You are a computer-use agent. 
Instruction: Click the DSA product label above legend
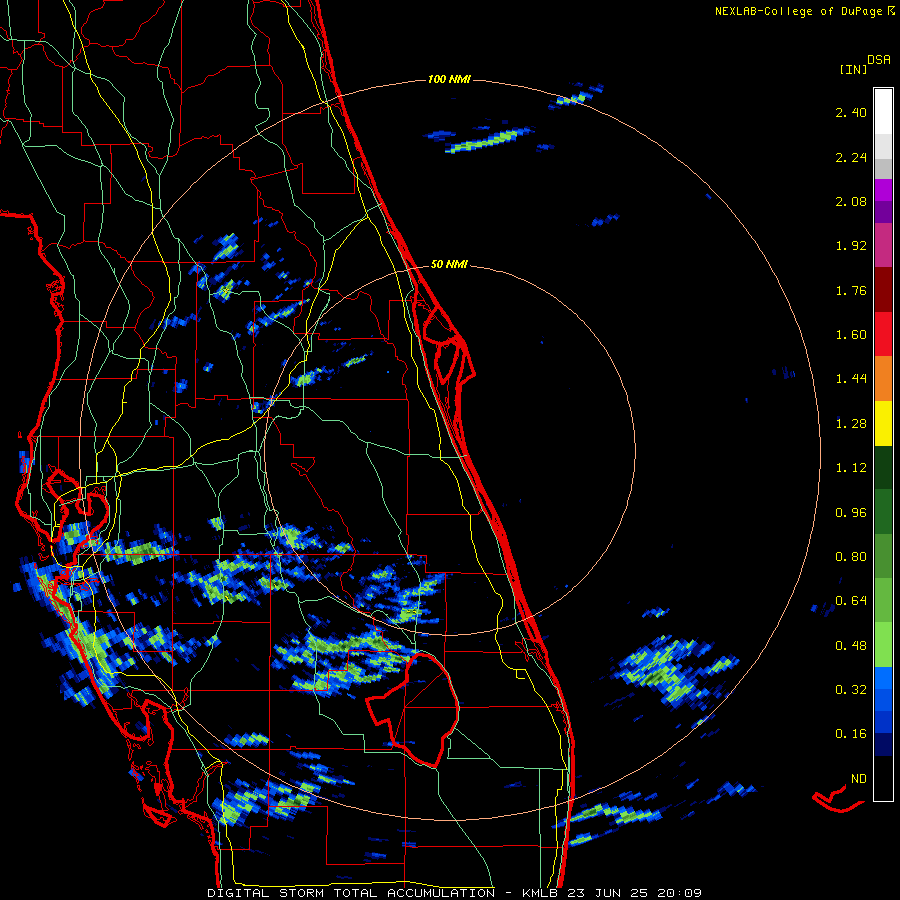click(x=879, y=60)
